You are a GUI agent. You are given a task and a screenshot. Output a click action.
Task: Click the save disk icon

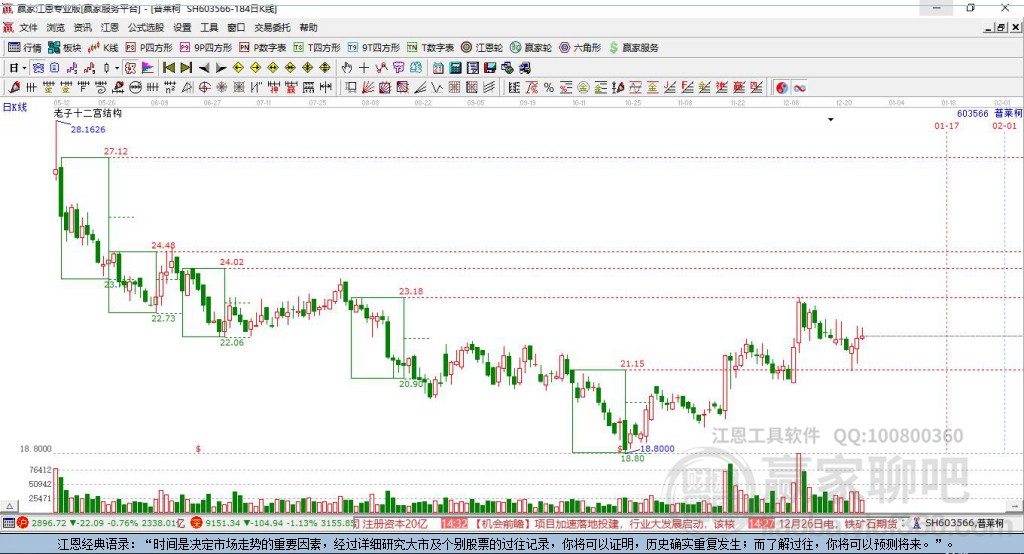(490, 68)
